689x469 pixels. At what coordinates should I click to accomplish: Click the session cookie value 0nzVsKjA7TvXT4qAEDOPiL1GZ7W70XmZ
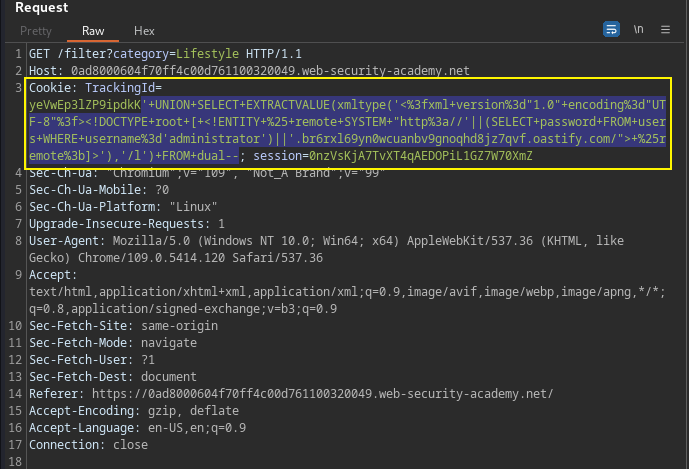pos(421,156)
